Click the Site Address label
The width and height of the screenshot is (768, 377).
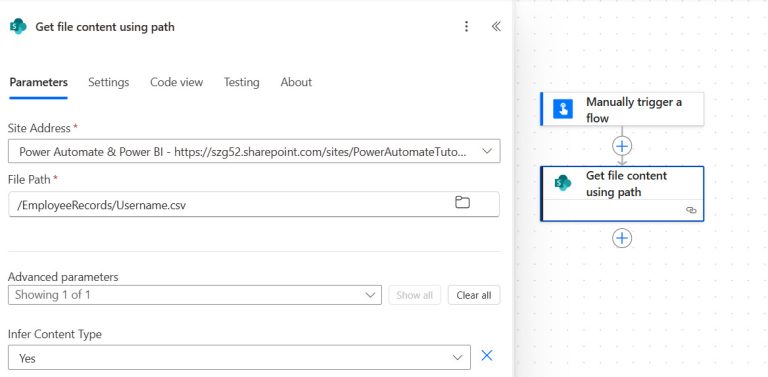39,128
